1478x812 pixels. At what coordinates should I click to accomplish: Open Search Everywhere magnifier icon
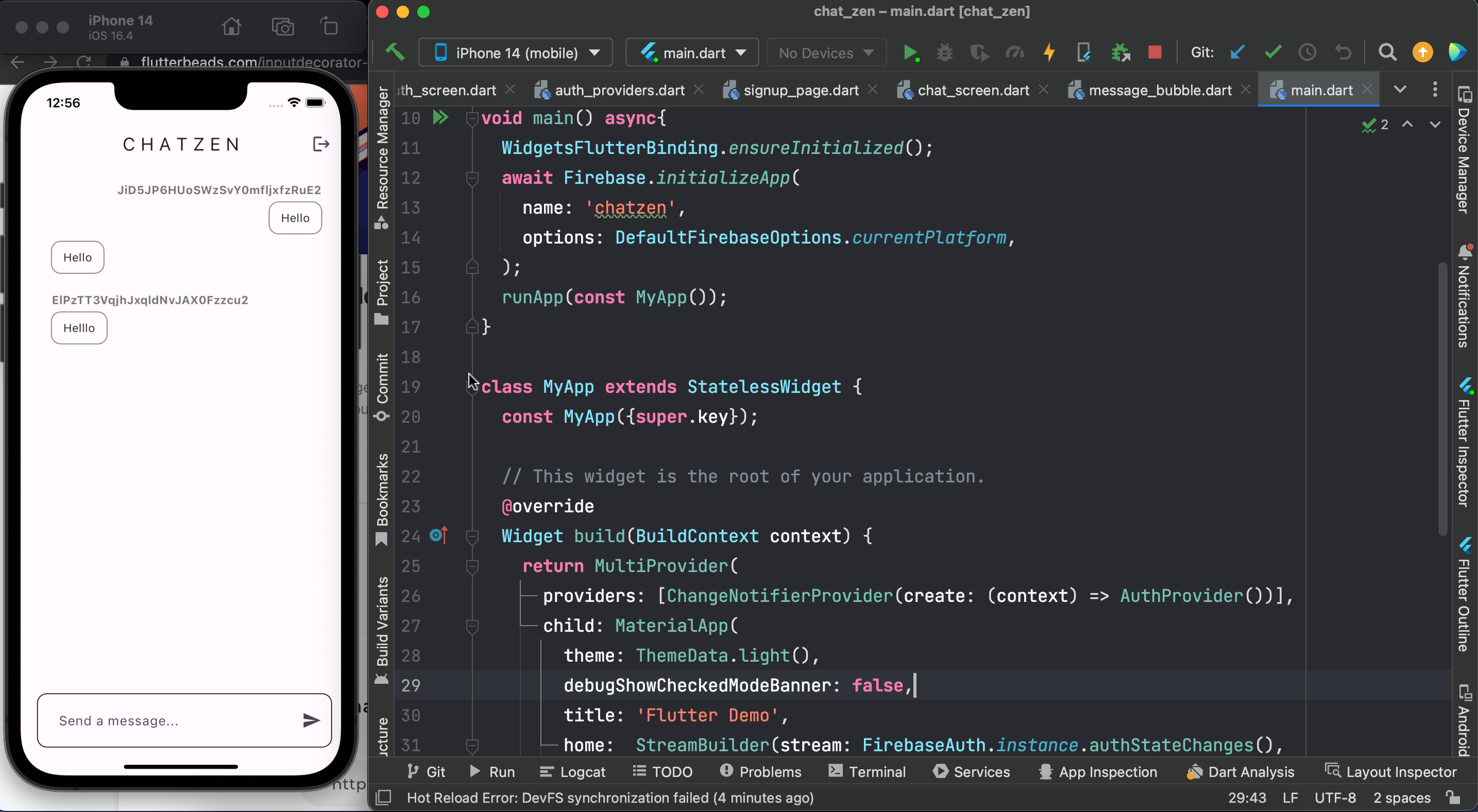coord(1387,53)
